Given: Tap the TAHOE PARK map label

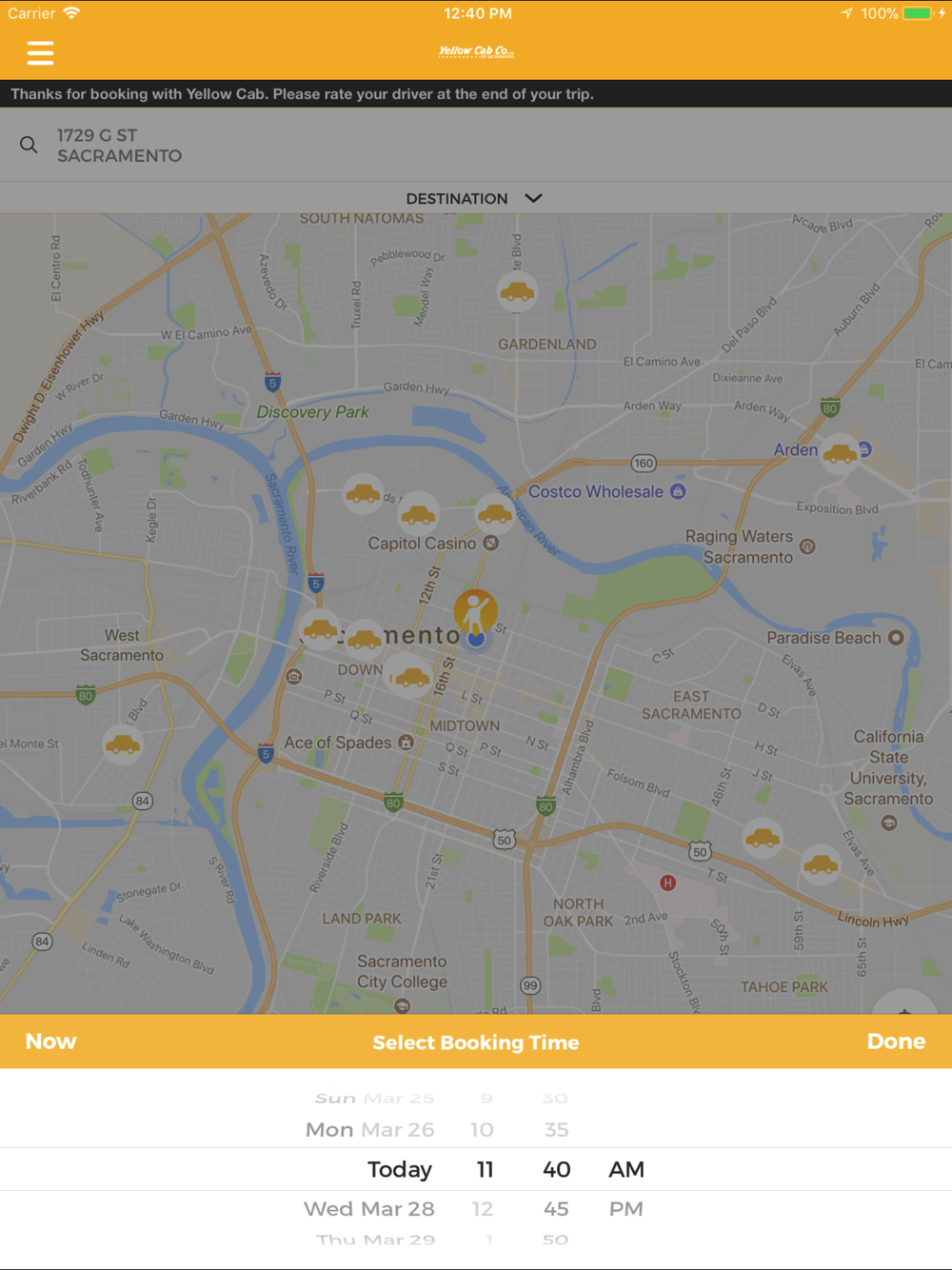Looking at the screenshot, I should (784, 987).
